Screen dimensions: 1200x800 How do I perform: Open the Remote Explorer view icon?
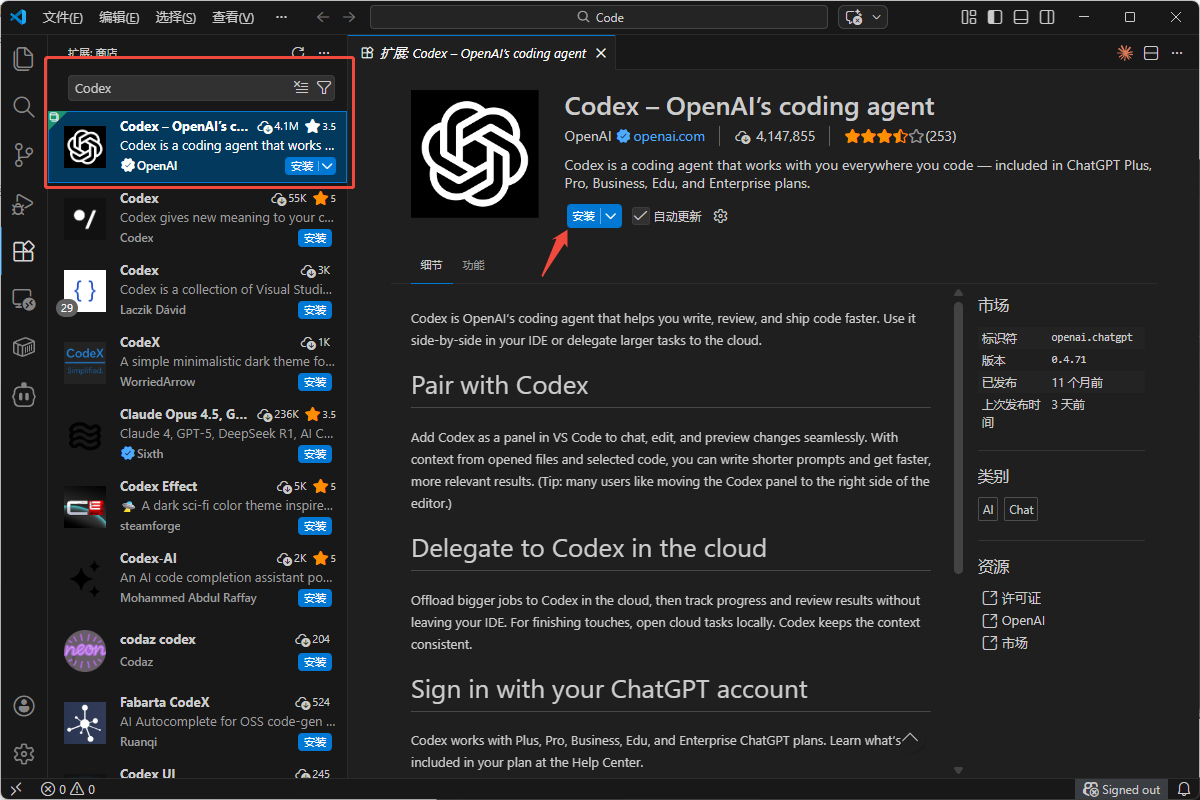coord(24,299)
